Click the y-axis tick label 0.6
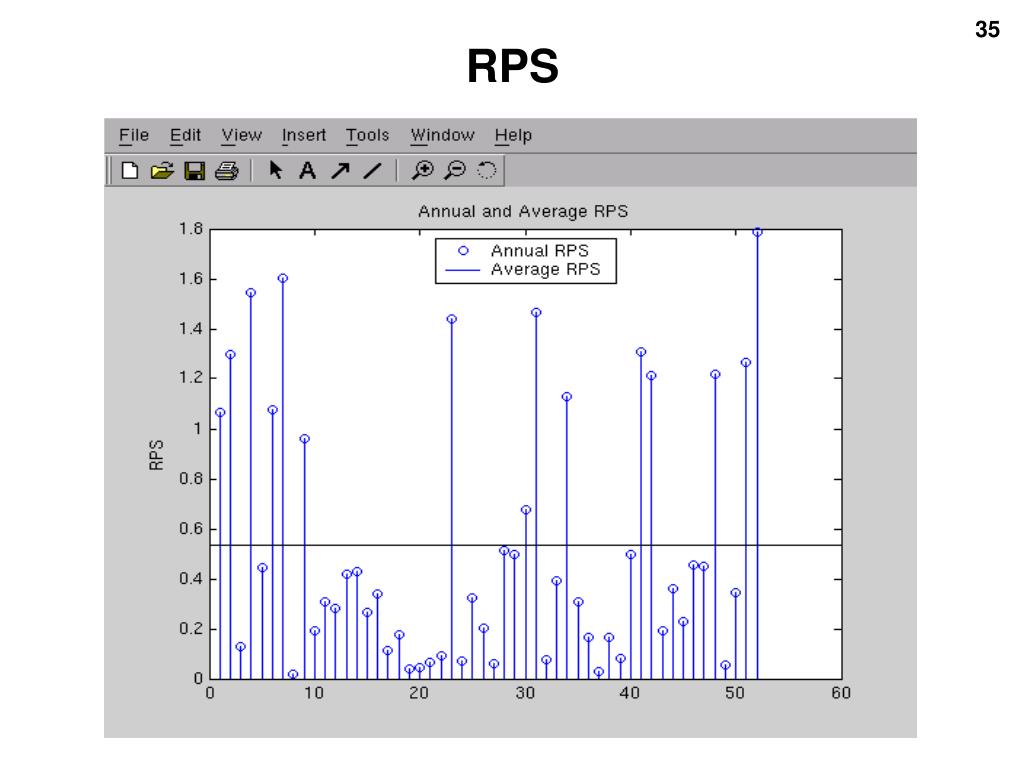1024x768 pixels. 191,529
